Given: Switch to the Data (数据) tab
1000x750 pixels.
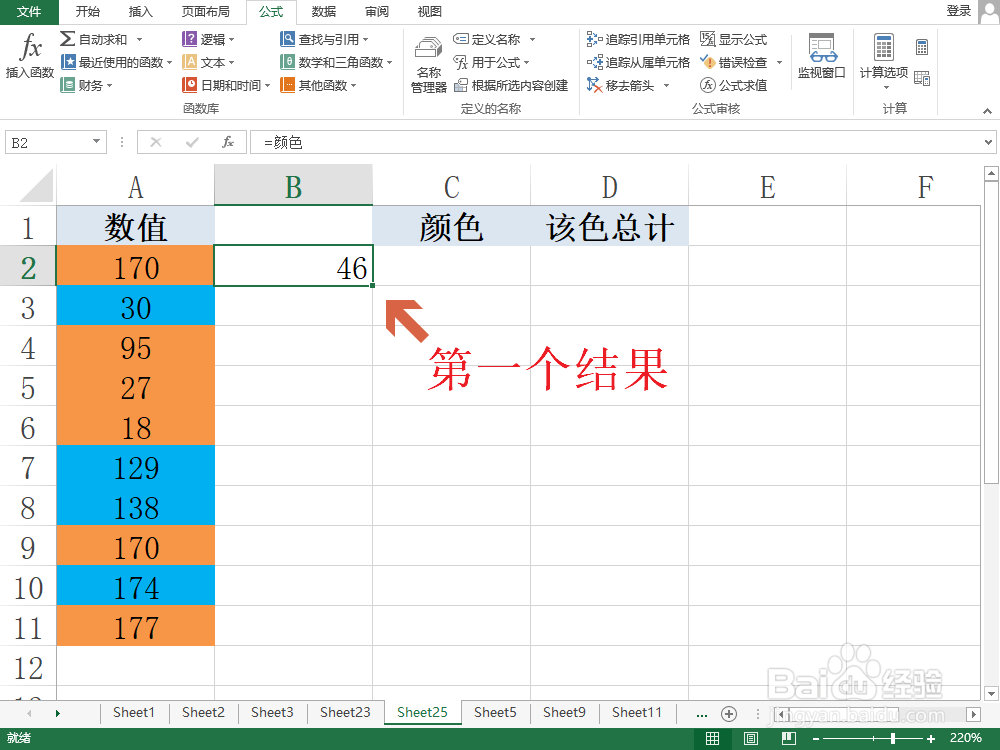Looking at the screenshot, I should point(324,11).
